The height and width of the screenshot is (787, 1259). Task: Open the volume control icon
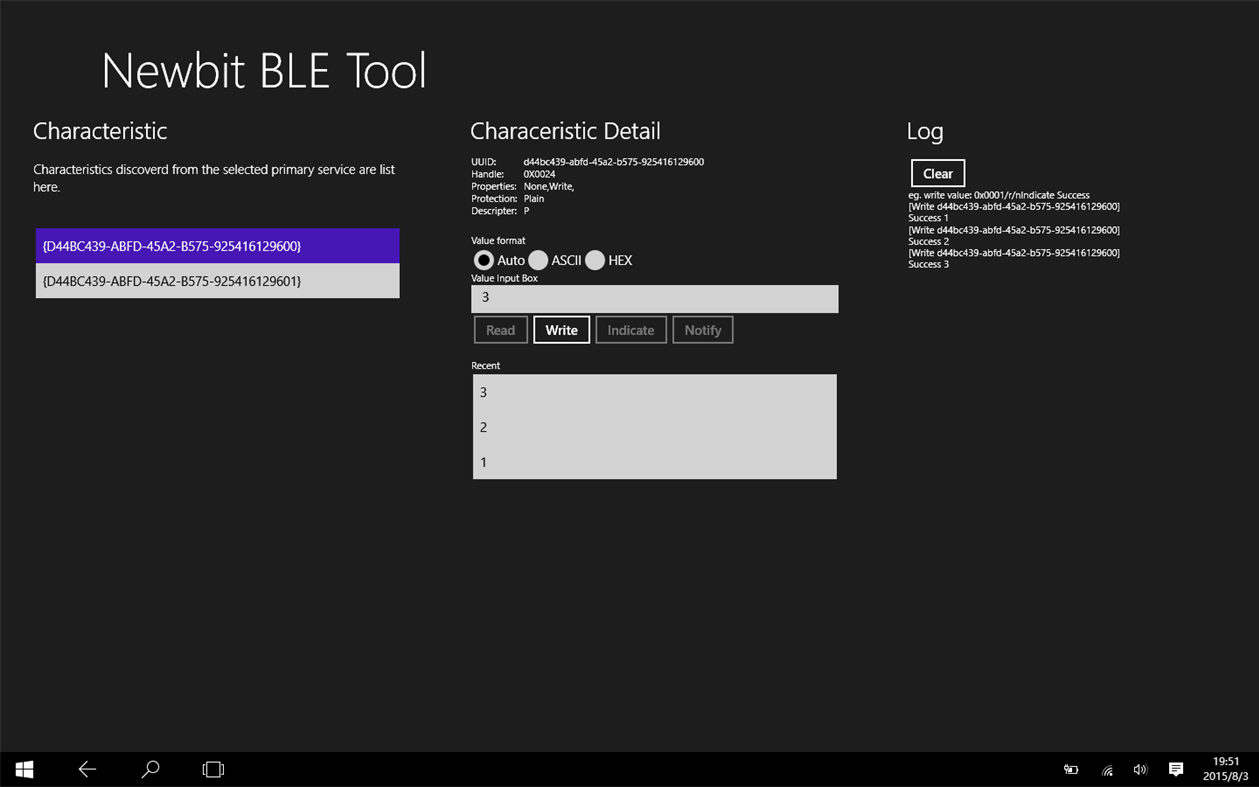[x=1140, y=769]
